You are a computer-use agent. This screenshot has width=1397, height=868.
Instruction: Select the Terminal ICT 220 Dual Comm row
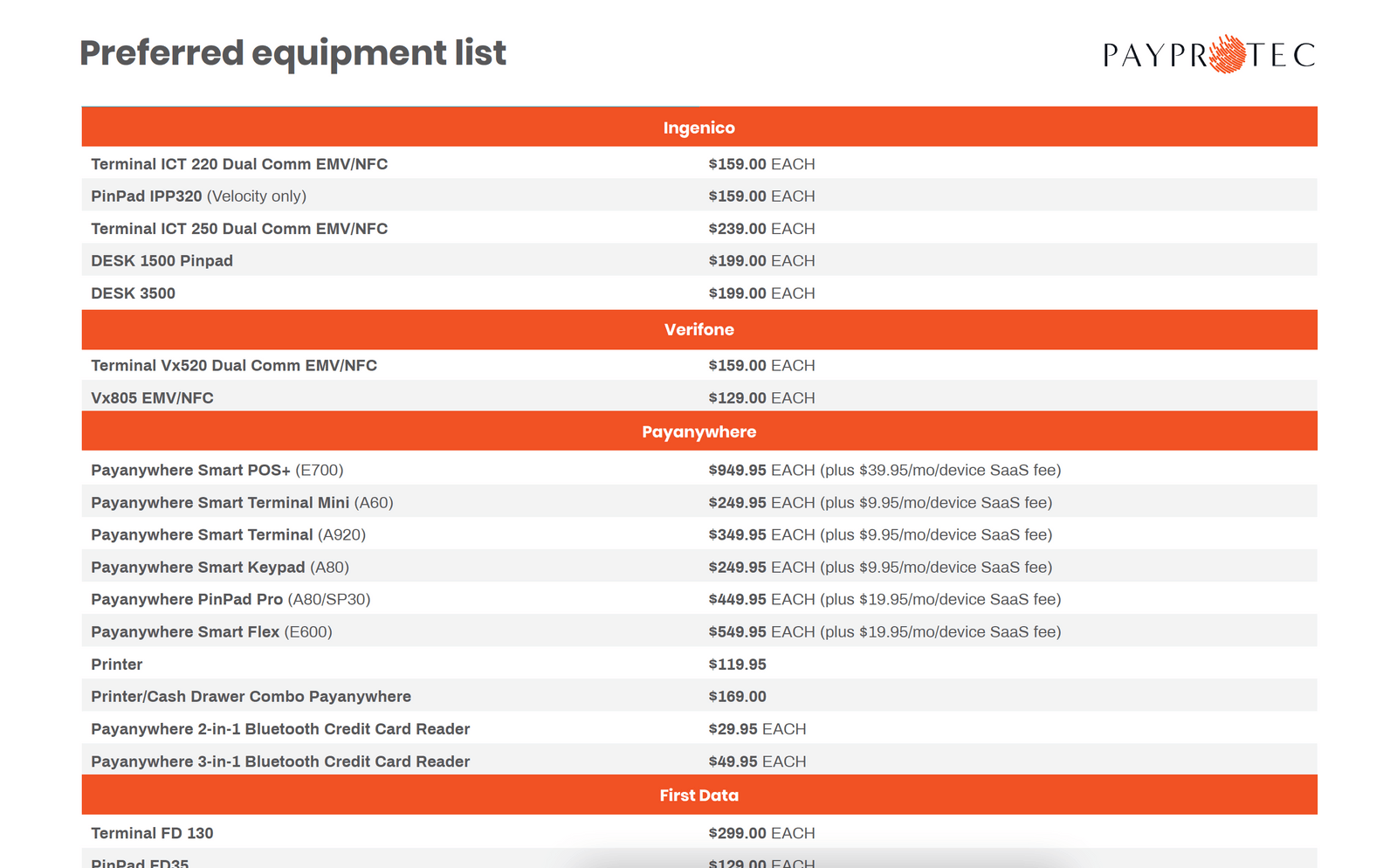click(x=239, y=163)
